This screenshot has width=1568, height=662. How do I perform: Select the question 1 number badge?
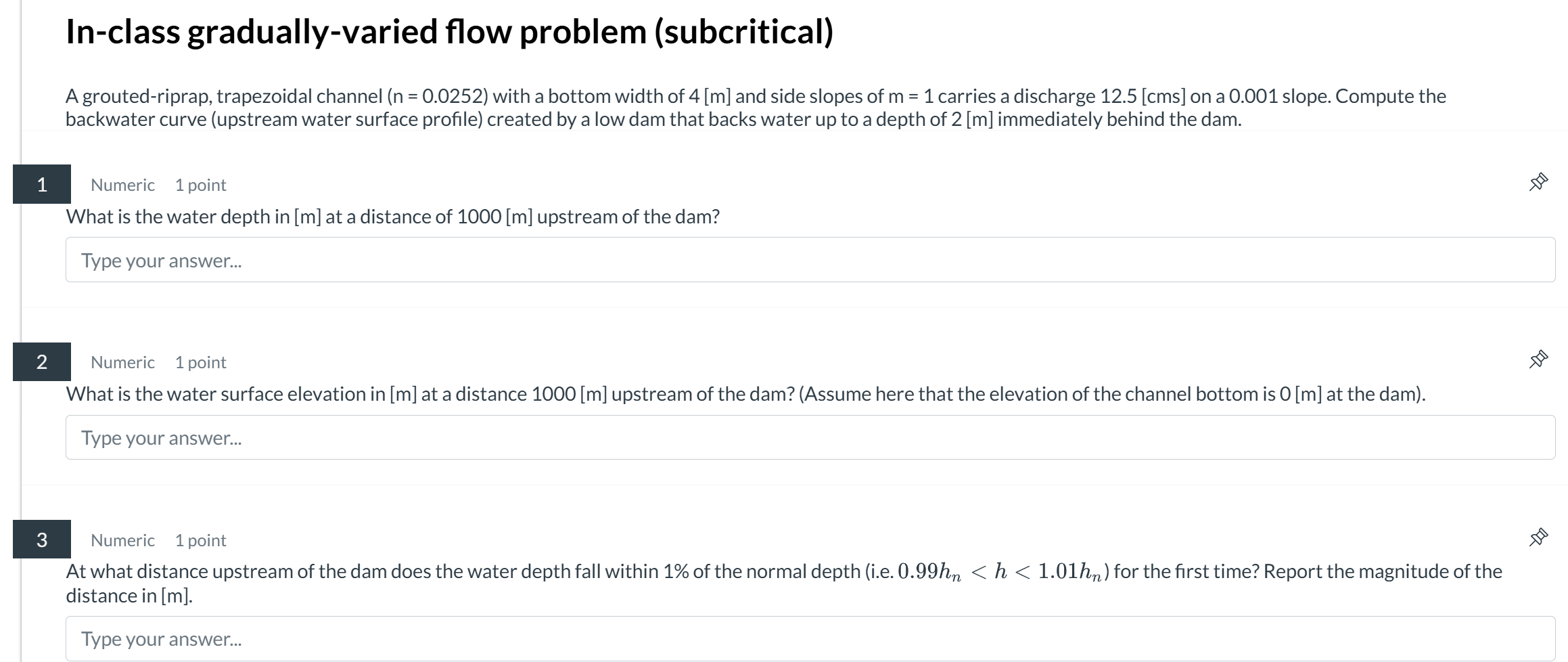pyautogui.click(x=42, y=184)
